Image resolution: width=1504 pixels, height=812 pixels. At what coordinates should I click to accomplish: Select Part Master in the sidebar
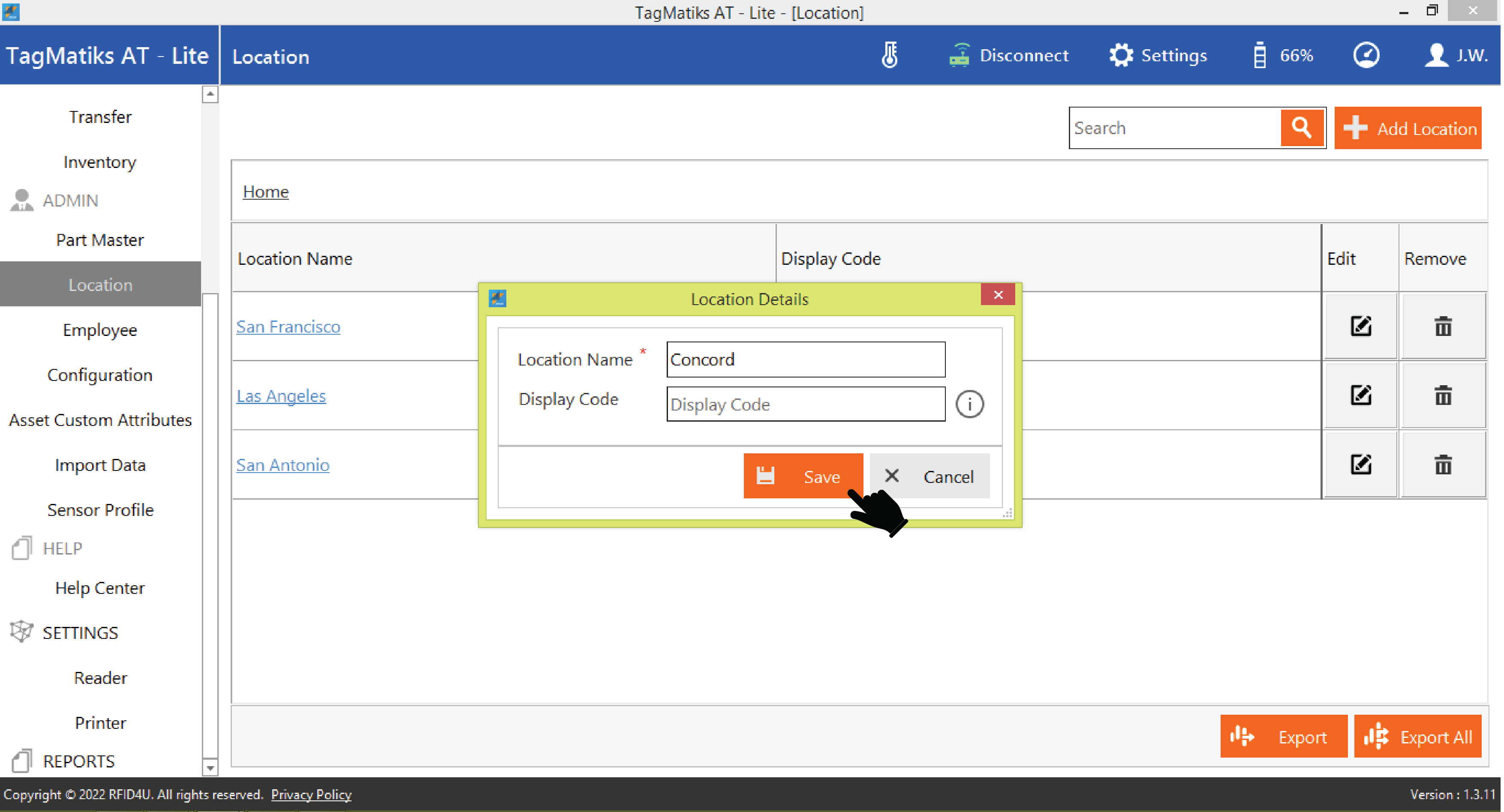[100, 240]
